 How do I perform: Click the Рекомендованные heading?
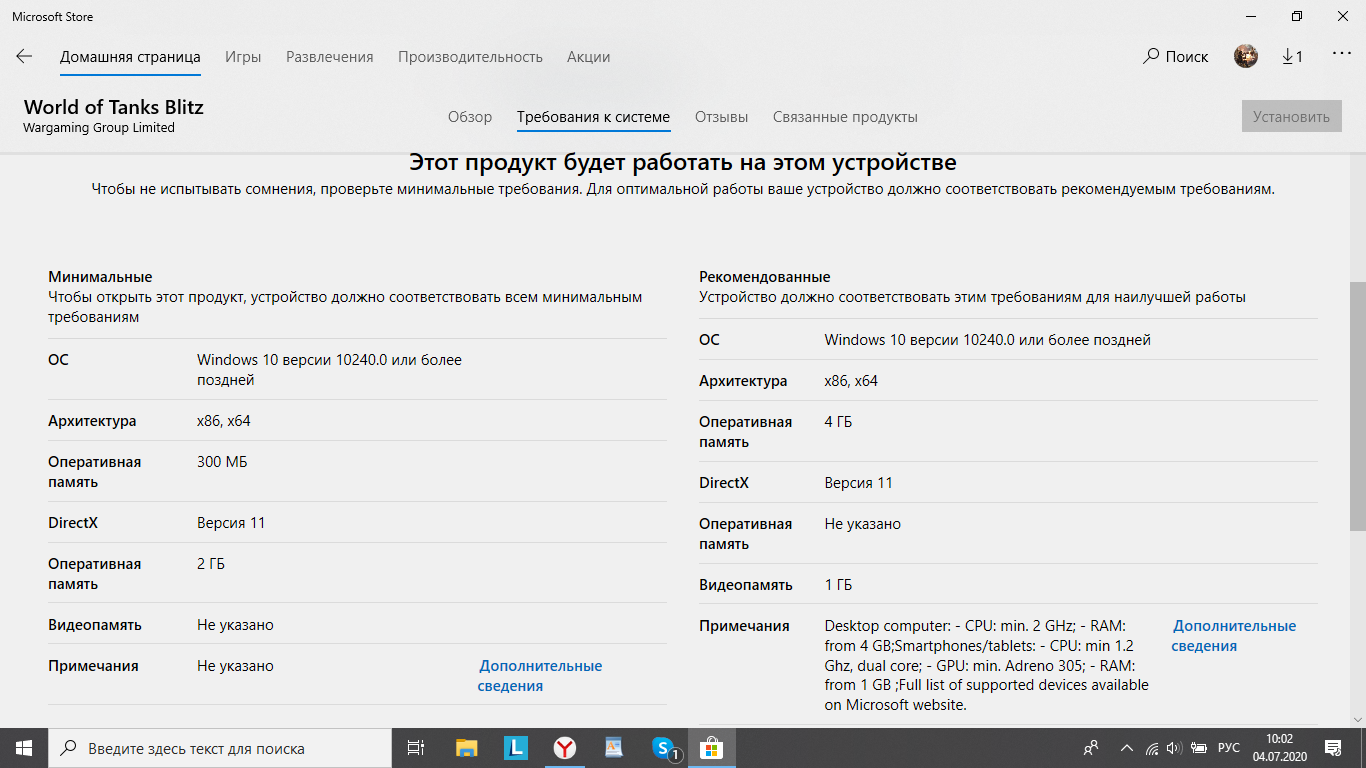pos(765,277)
